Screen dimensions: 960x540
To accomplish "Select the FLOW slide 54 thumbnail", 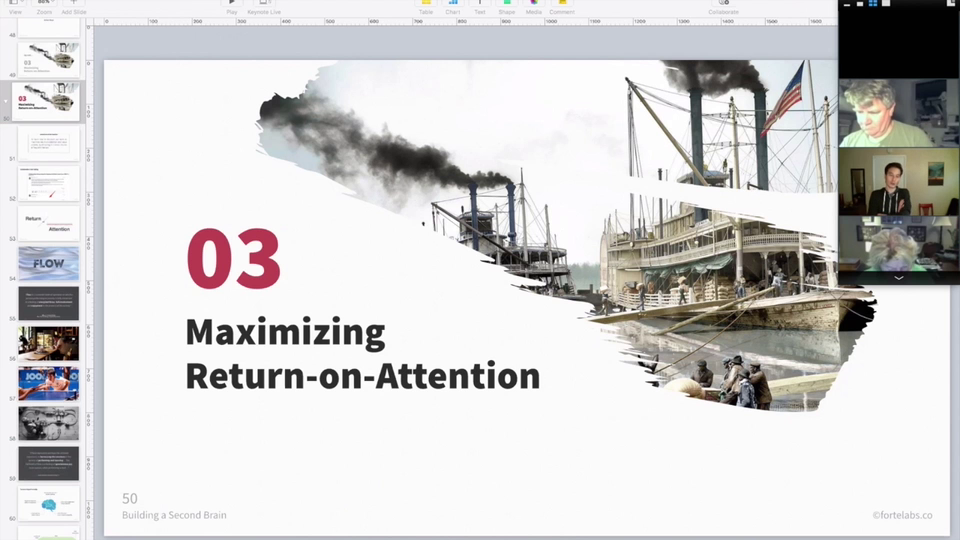I will 48,263.
